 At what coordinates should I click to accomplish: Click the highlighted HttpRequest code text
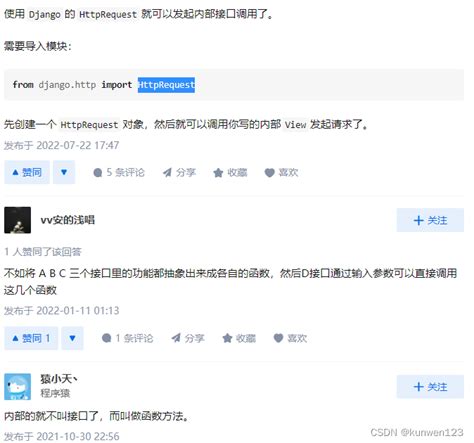[x=166, y=85]
